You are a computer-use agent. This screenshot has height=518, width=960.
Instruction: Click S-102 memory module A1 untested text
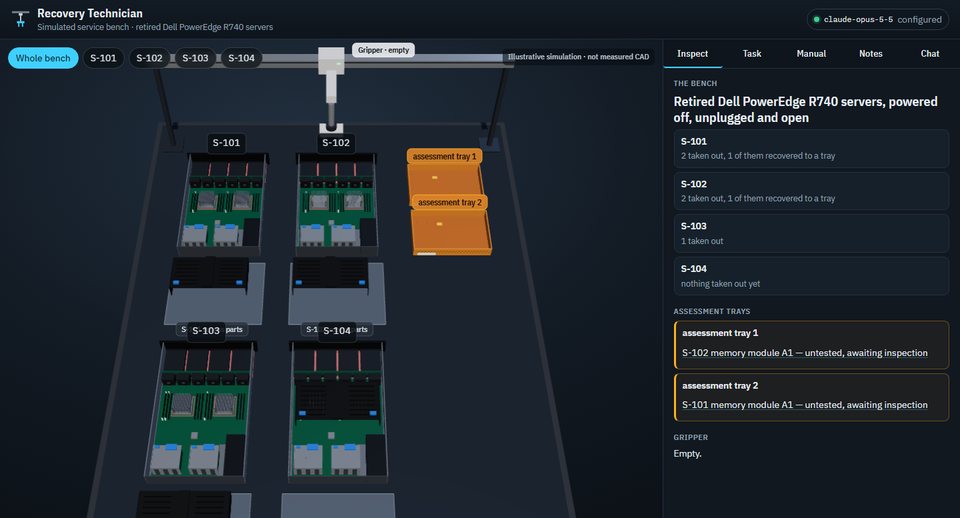click(x=804, y=353)
